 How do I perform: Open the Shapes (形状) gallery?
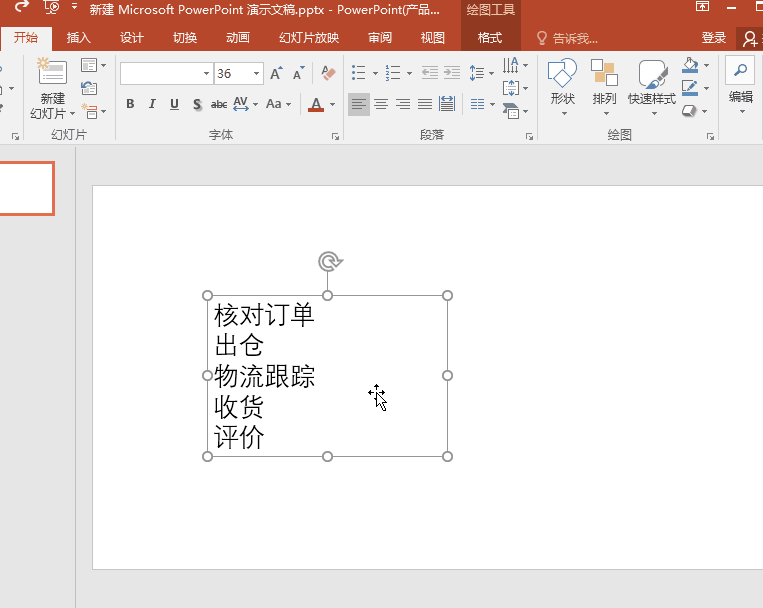(563, 87)
